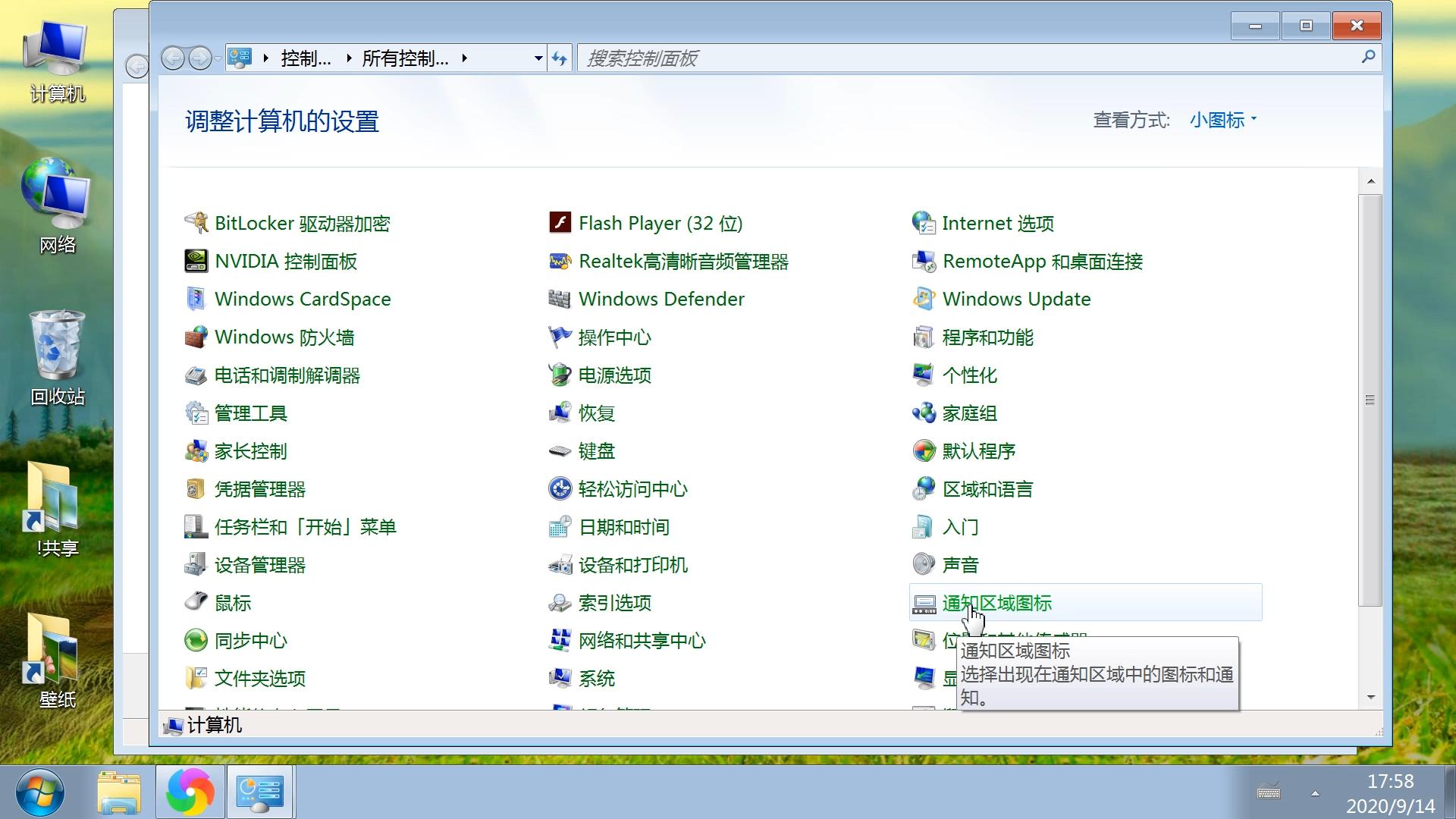Open Windows Update
The width and height of the screenshot is (1456, 819).
(1016, 299)
